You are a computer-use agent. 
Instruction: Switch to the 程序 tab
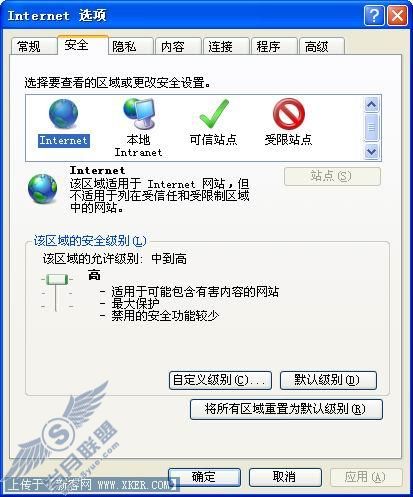pos(274,46)
